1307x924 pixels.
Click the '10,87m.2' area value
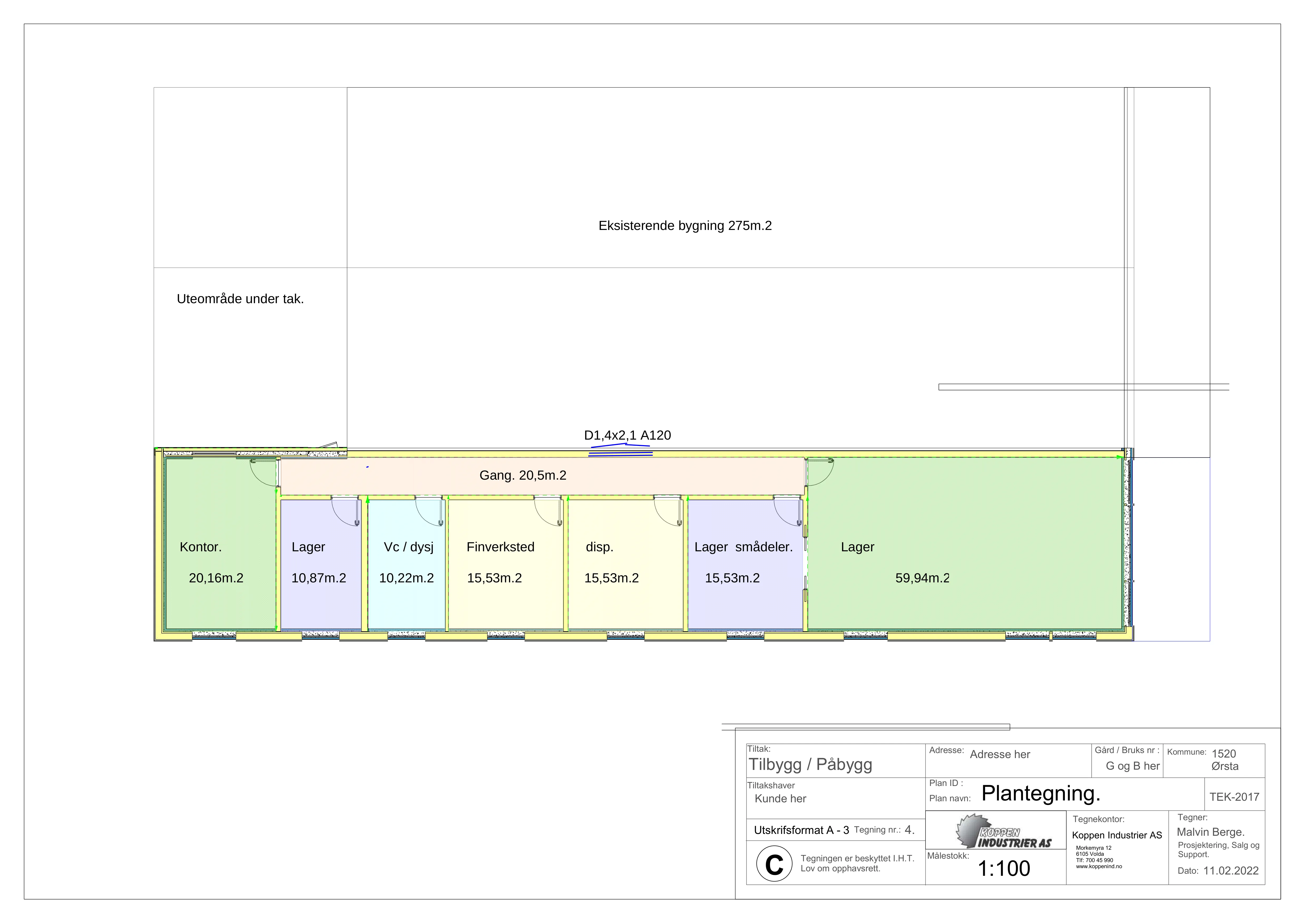319,578
